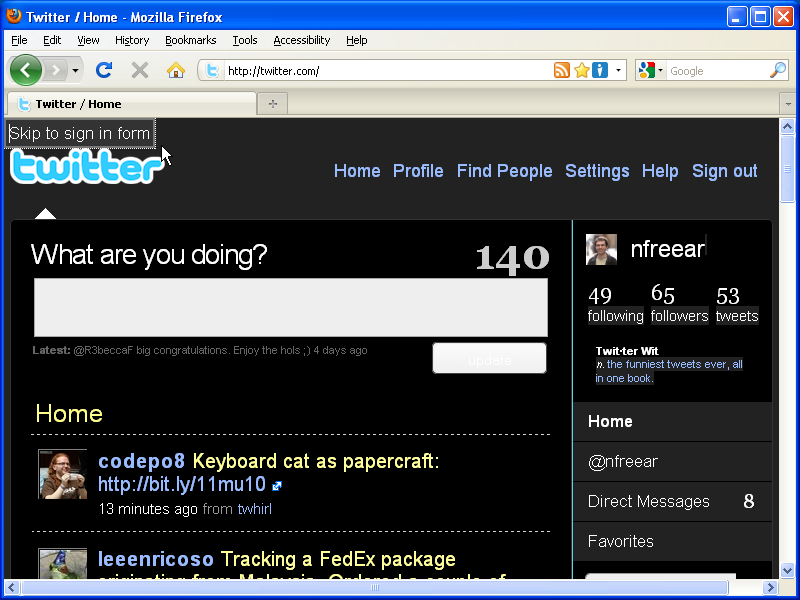Expand the address bar URL dropdown

[617, 70]
